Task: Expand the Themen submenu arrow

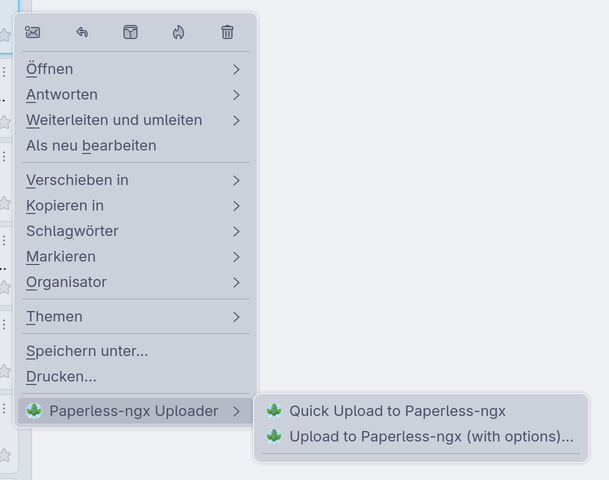Action: [236, 317]
